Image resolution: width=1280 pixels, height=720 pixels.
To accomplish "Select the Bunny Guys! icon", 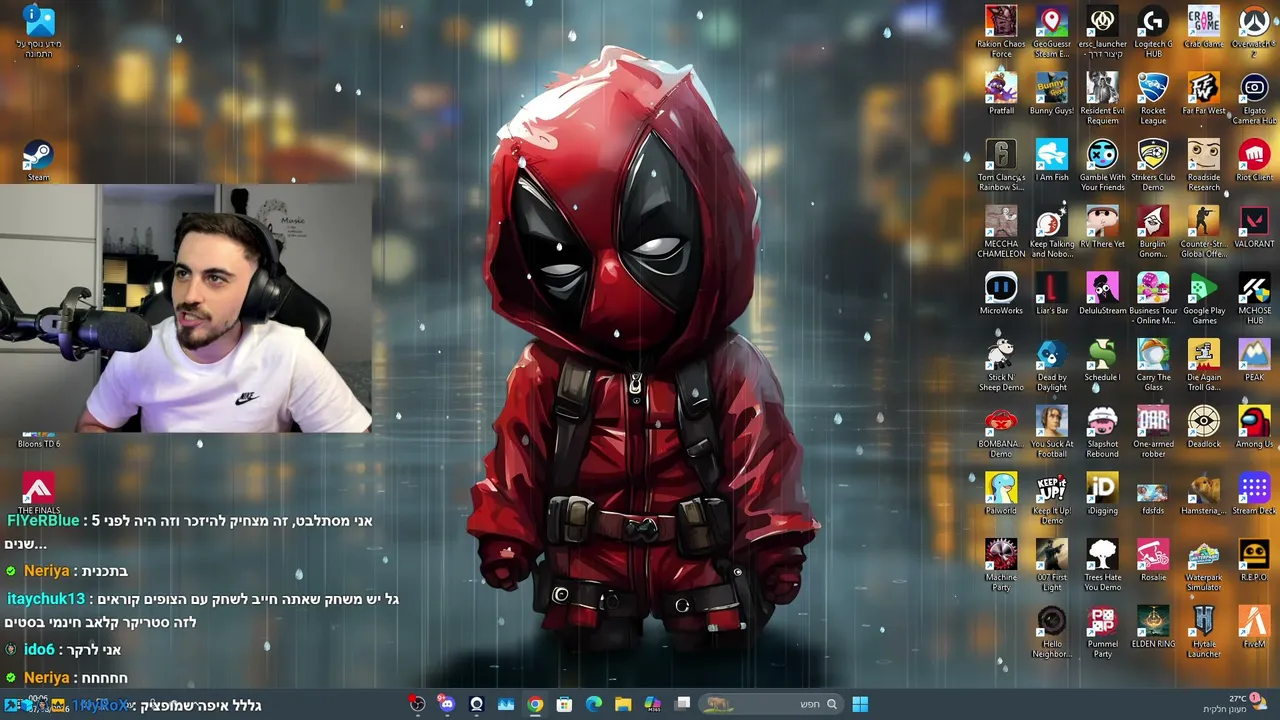I will (x=1051, y=94).
